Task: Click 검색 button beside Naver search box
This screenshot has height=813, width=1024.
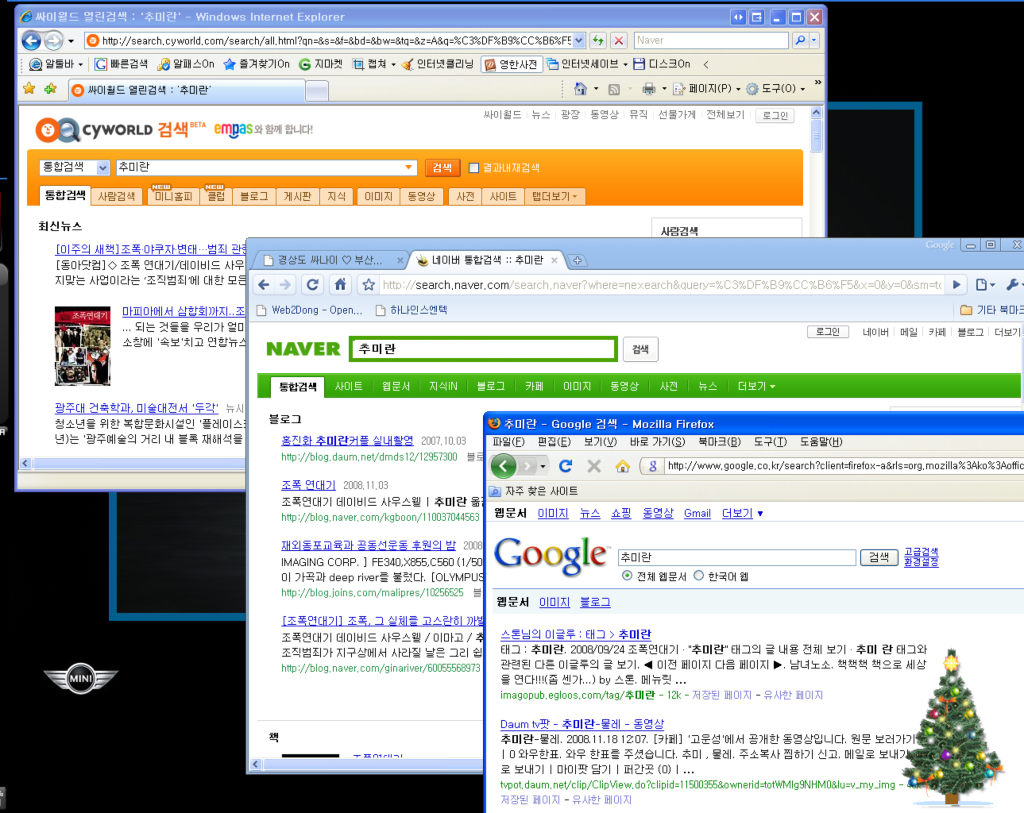Action: (x=640, y=349)
